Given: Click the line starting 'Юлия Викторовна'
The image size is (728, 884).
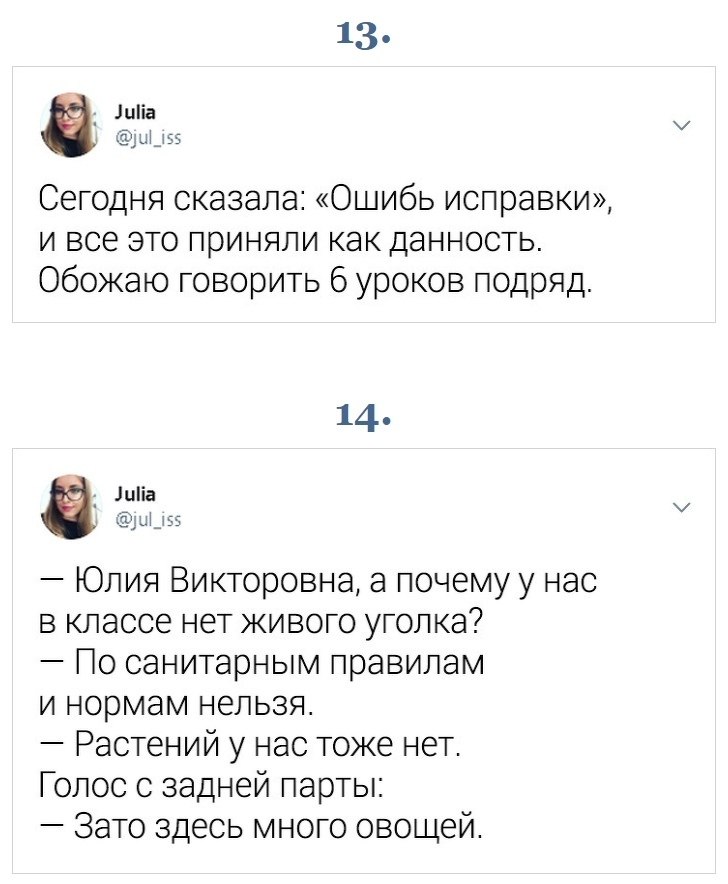Looking at the screenshot, I should (x=318, y=582).
